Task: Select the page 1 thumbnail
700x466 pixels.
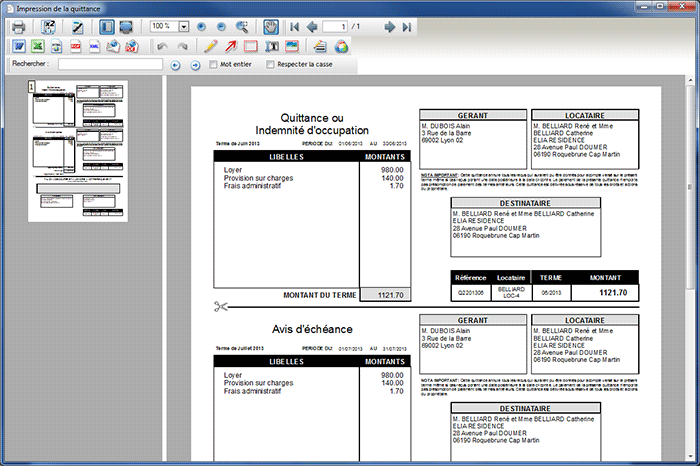Action: click(x=81, y=150)
